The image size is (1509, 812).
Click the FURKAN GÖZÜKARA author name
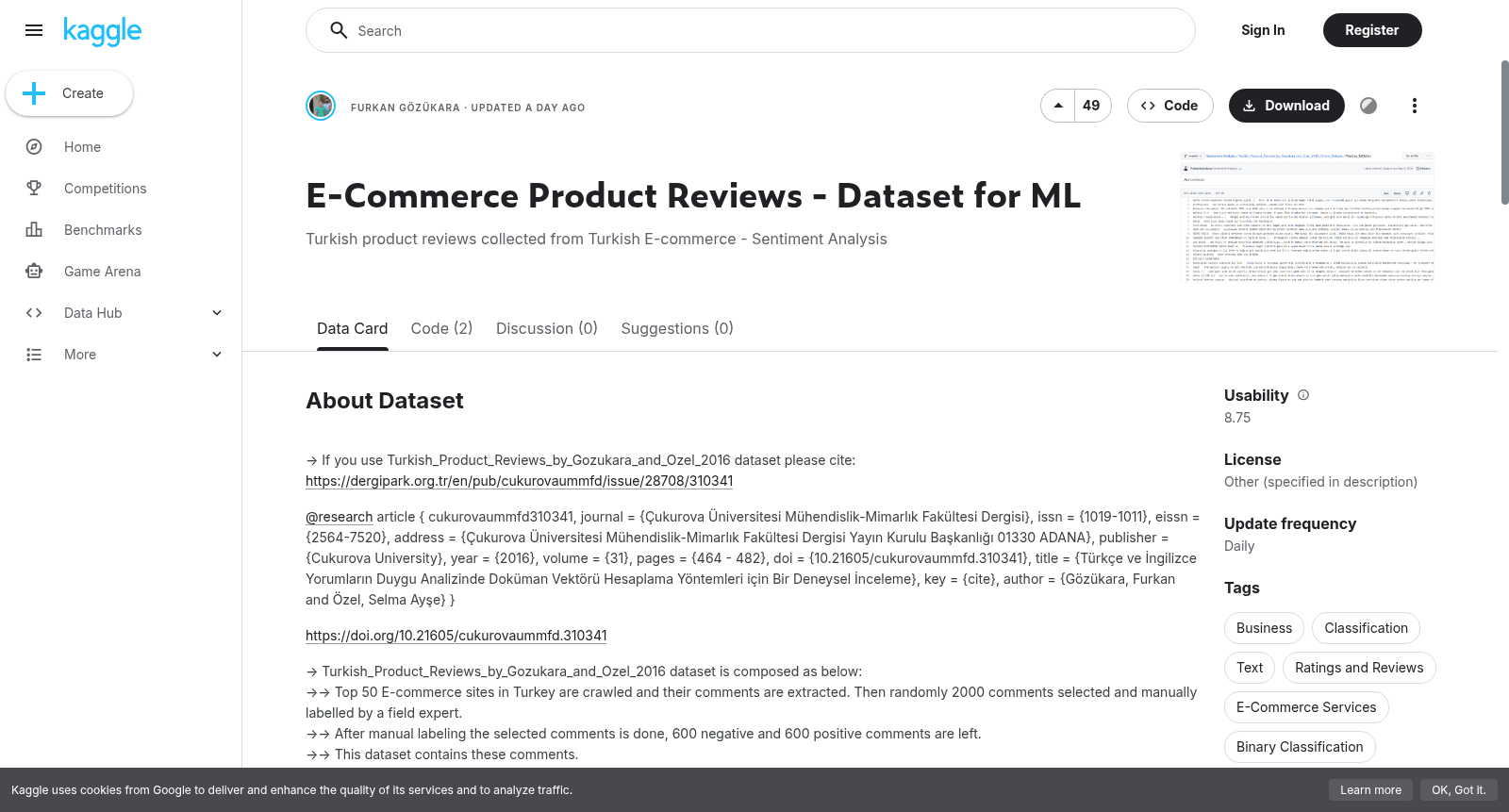[x=405, y=108]
